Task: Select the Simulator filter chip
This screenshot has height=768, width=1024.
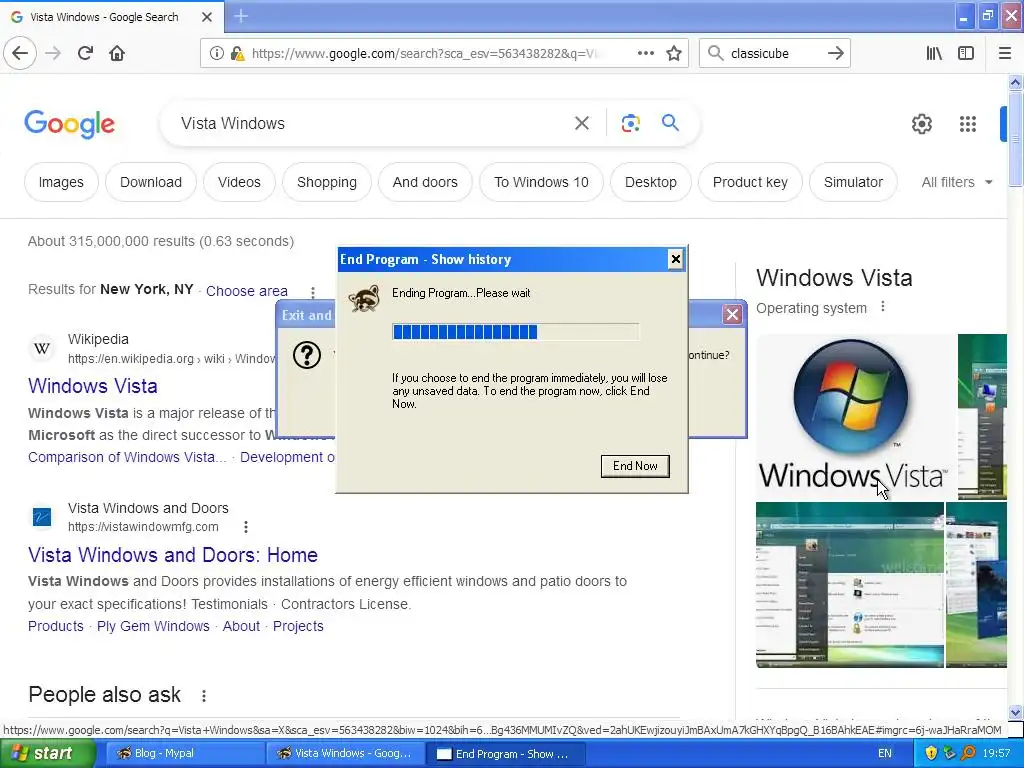Action: pyautogui.click(x=853, y=182)
